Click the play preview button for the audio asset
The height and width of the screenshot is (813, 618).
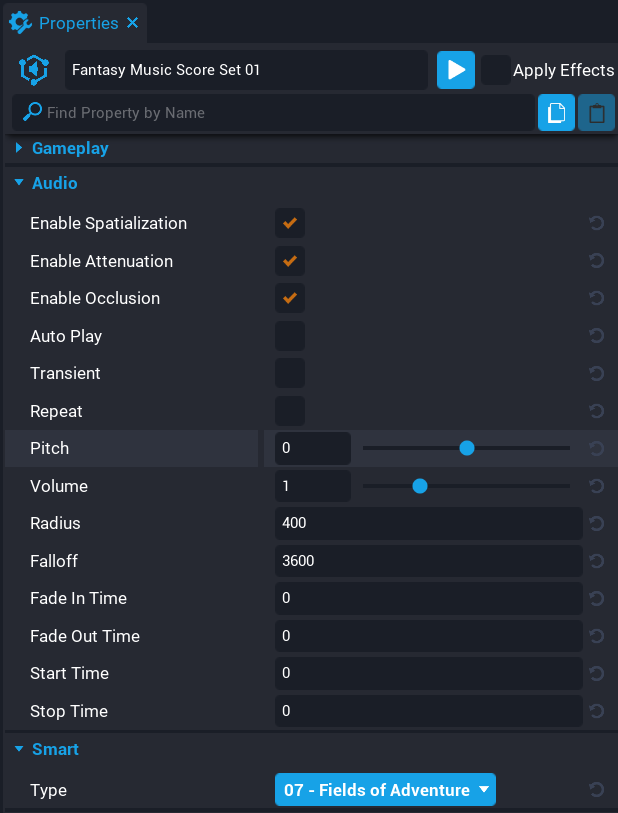tap(455, 70)
